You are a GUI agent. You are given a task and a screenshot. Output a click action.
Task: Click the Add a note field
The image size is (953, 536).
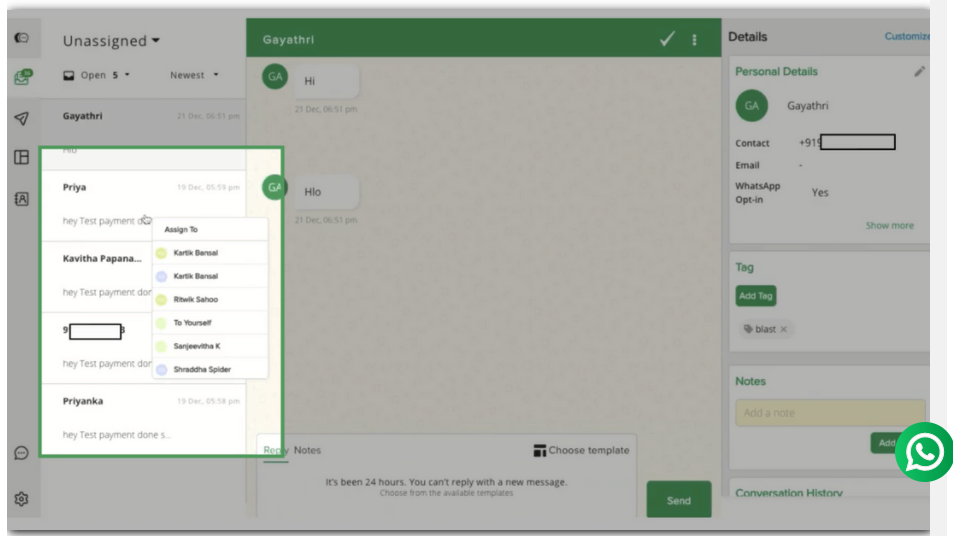[x=829, y=412]
